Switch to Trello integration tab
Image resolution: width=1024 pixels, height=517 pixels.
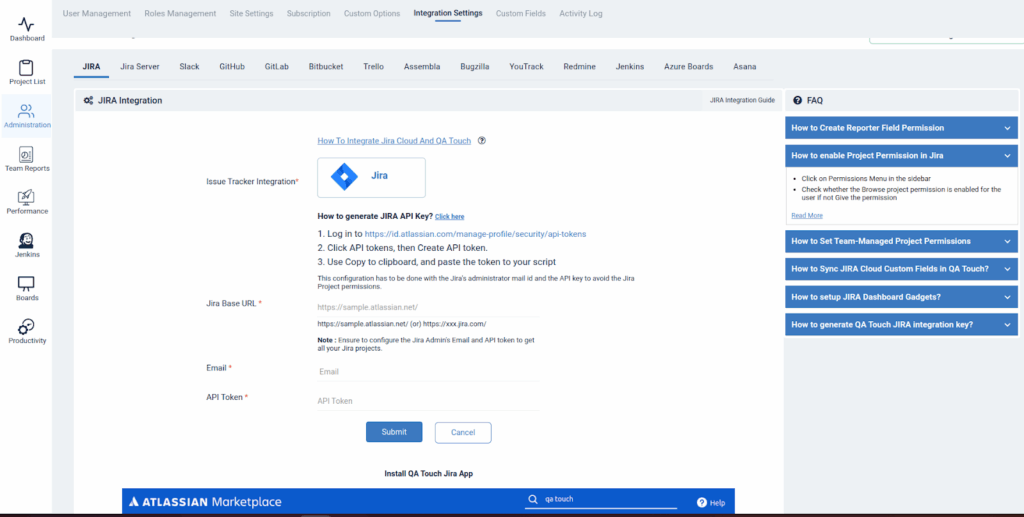(x=374, y=67)
